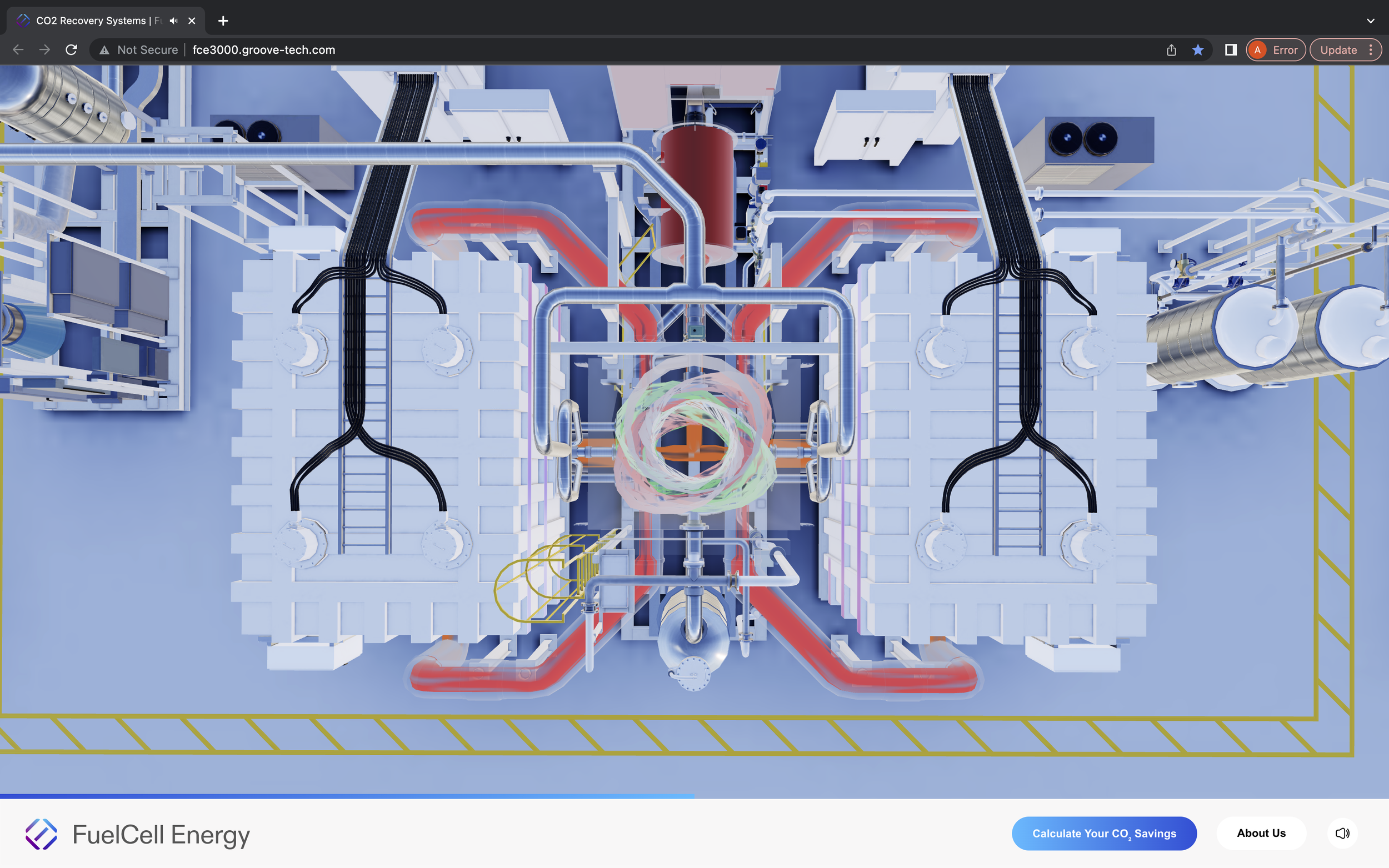
Task: Click the browser back arrow
Action: pos(18,50)
